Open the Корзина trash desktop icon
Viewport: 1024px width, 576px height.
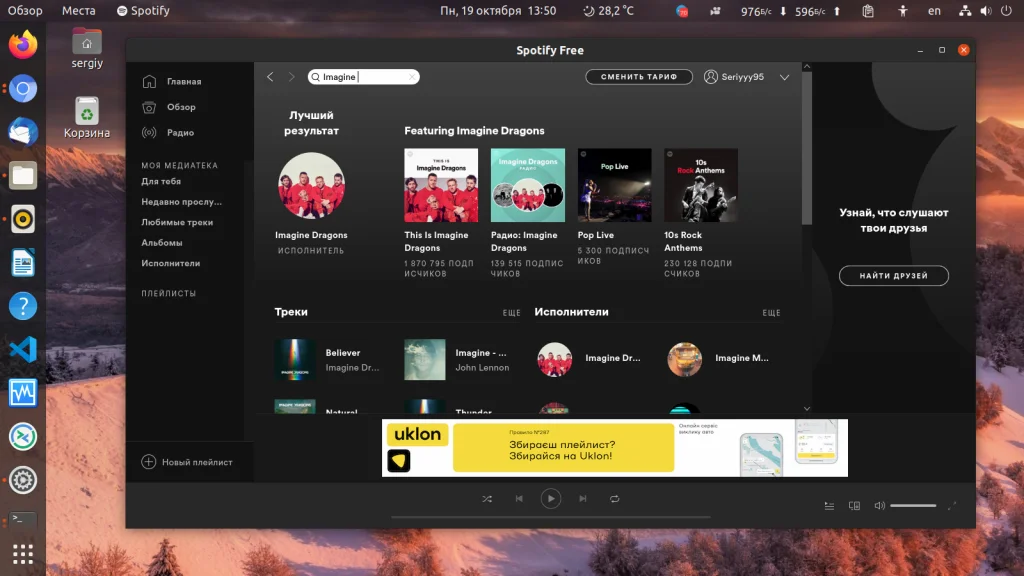pos(87,118)
